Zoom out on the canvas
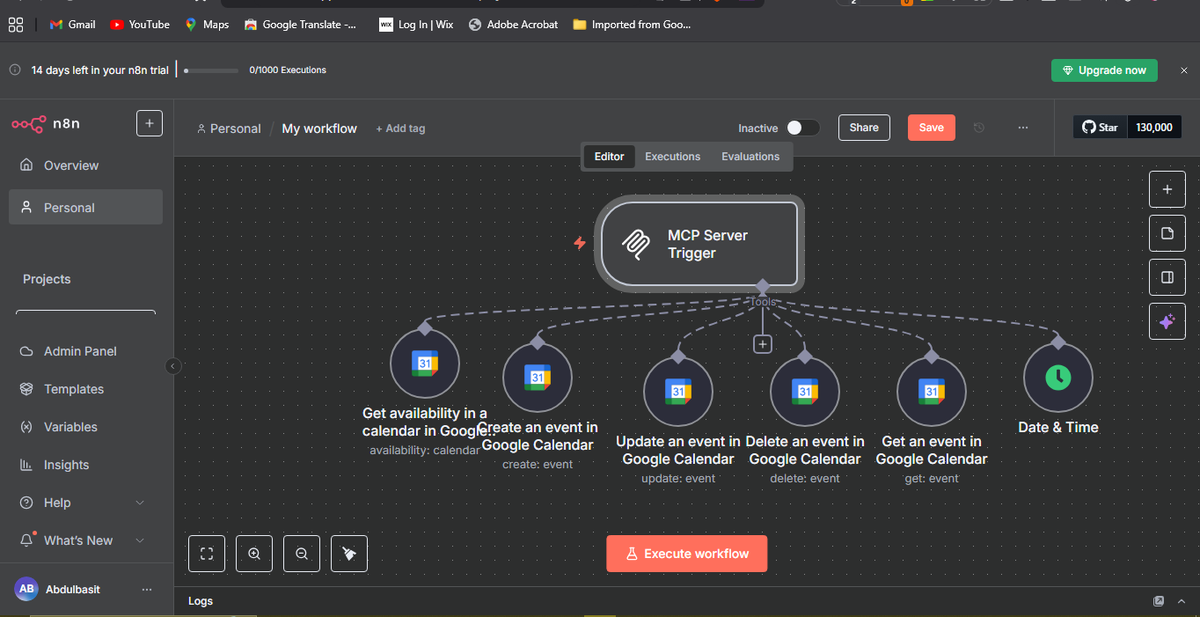The height and width of the screenshot is (617, 1200). click(x=301, y=553)
